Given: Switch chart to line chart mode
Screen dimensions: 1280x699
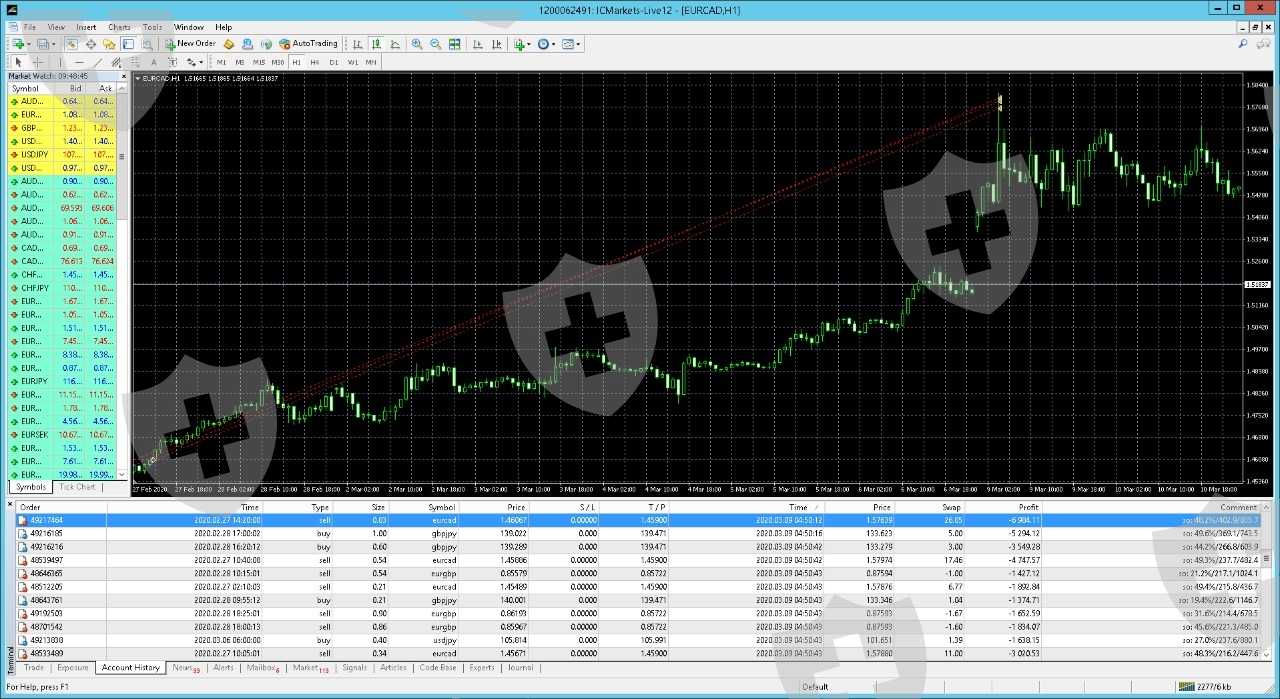Looking at the screenshot, I should [x=395, y=44].
